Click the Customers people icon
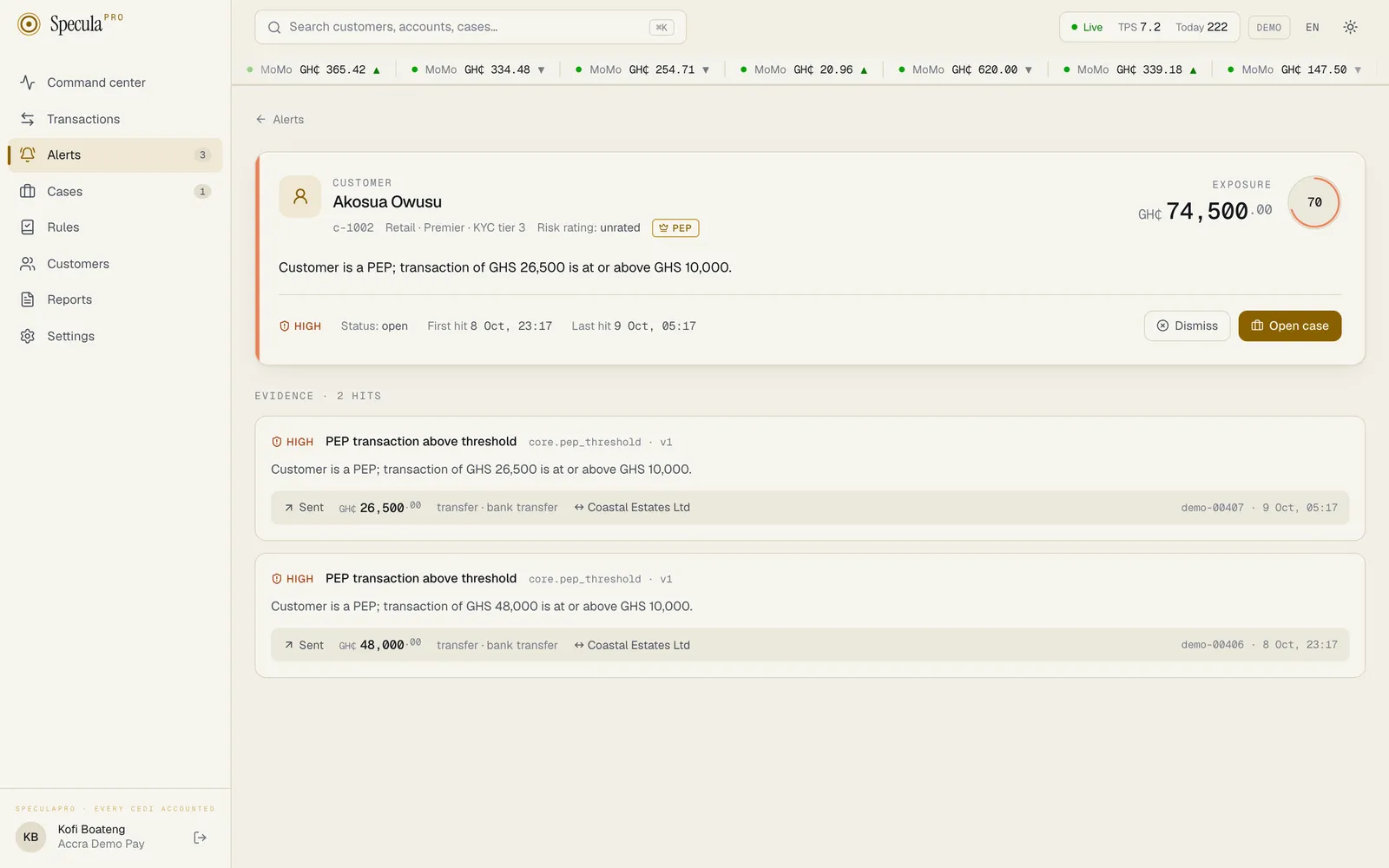 [28, 264]
